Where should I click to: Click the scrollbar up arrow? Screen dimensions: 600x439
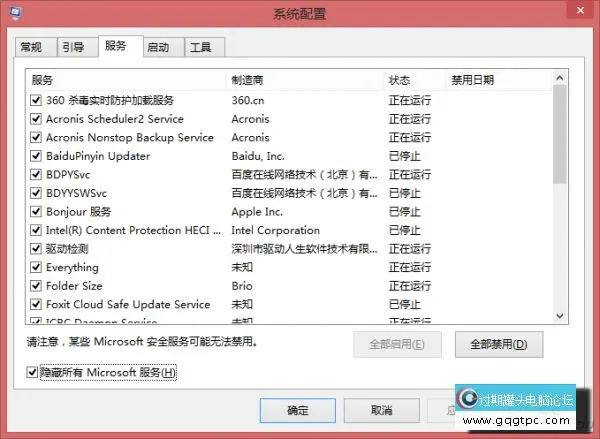[x=559, y=78]
